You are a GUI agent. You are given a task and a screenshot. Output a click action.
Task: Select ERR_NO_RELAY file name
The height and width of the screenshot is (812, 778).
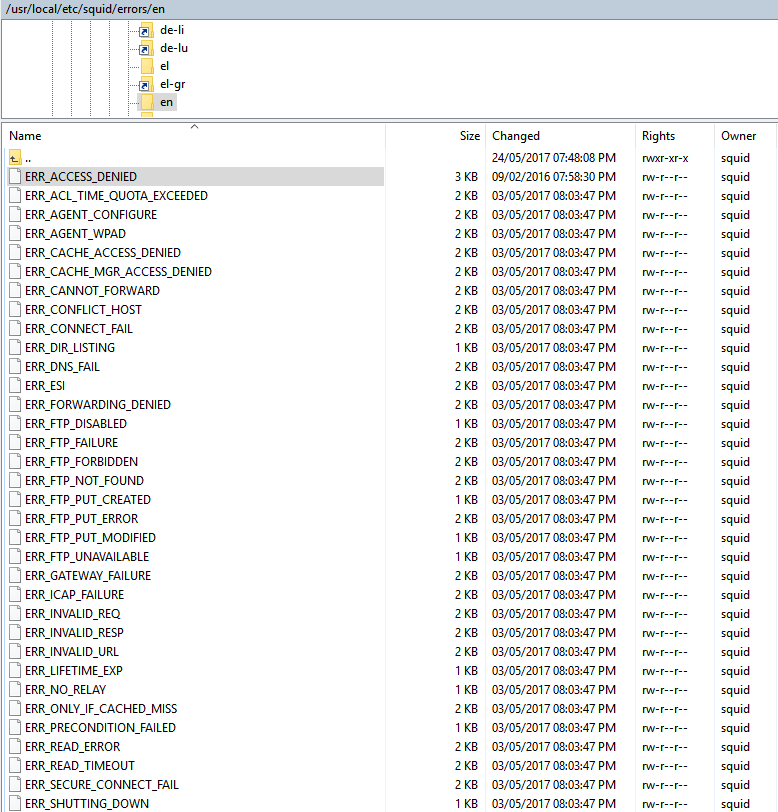pos(65,689)
